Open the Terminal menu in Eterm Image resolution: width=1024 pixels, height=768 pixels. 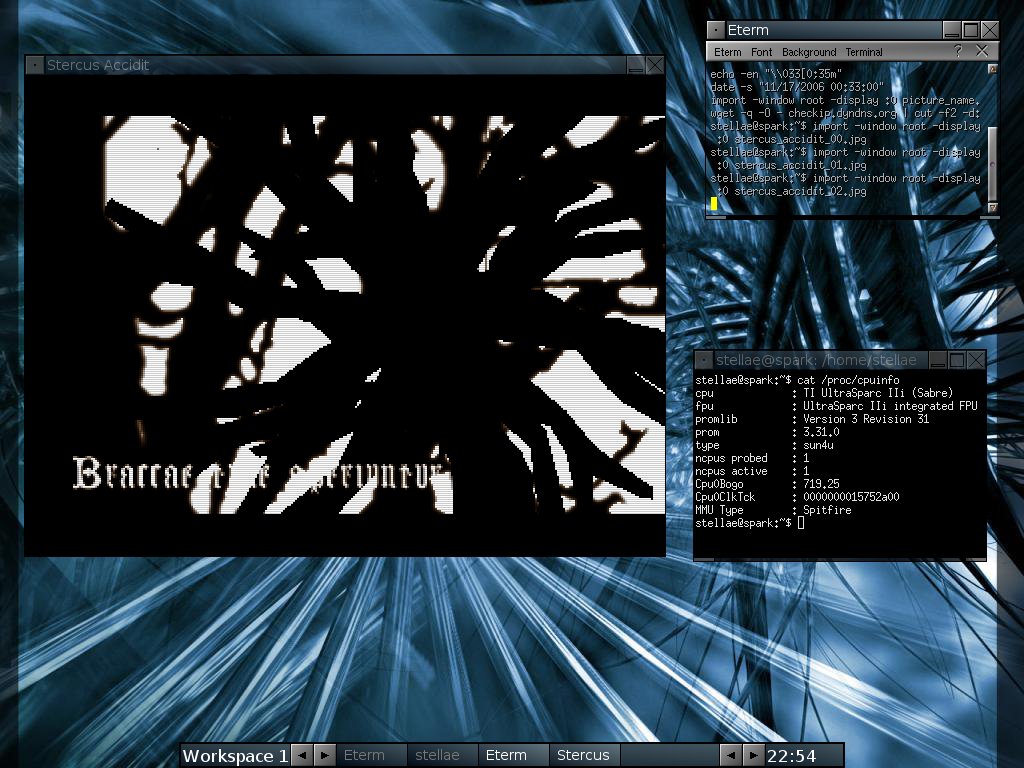point(864,52)
